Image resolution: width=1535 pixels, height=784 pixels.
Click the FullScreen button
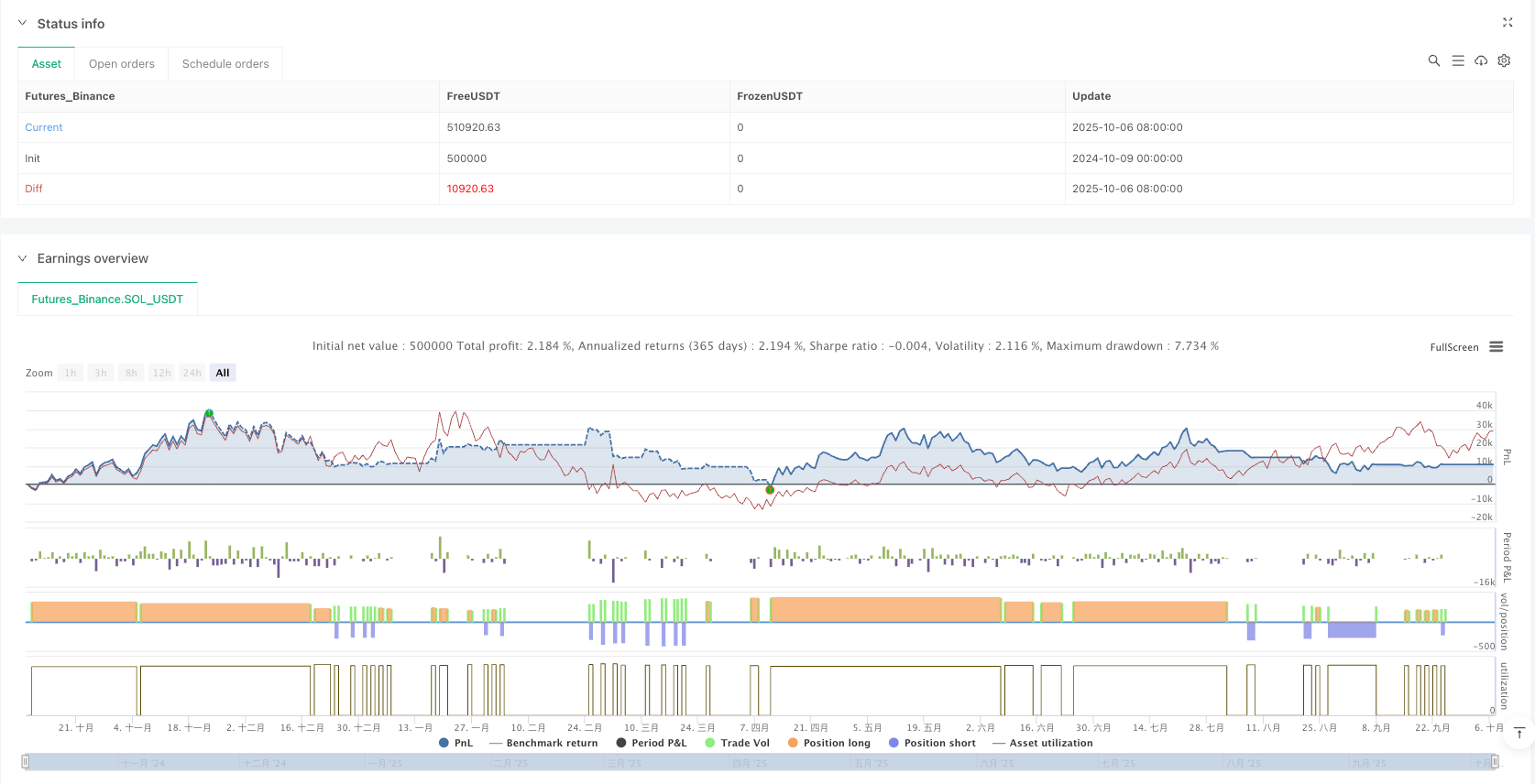pos(1453,347)
